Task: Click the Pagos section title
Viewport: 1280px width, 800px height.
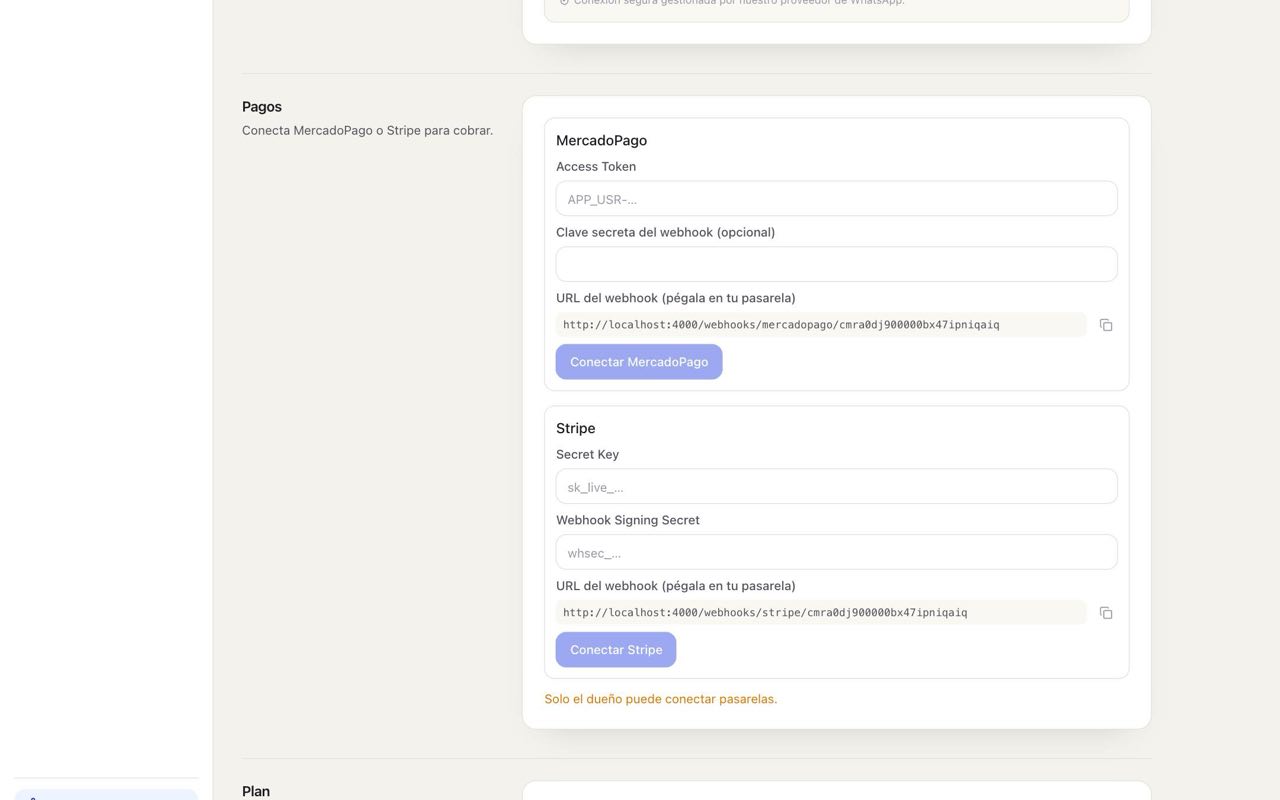Action: pyautogui.click(x=262, y=107)
